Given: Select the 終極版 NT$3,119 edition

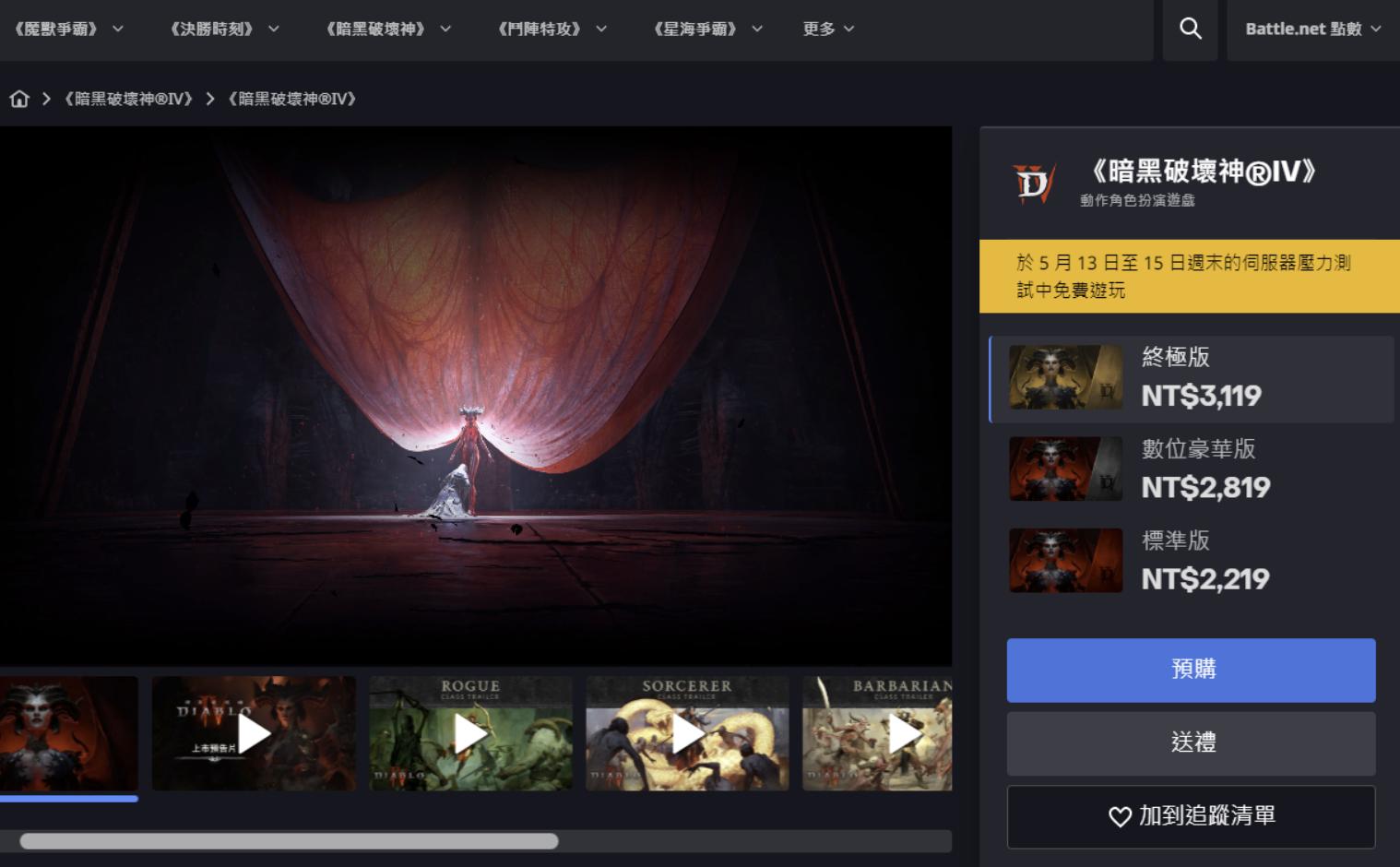Looking at the screenshot, I should point(1190,378).
